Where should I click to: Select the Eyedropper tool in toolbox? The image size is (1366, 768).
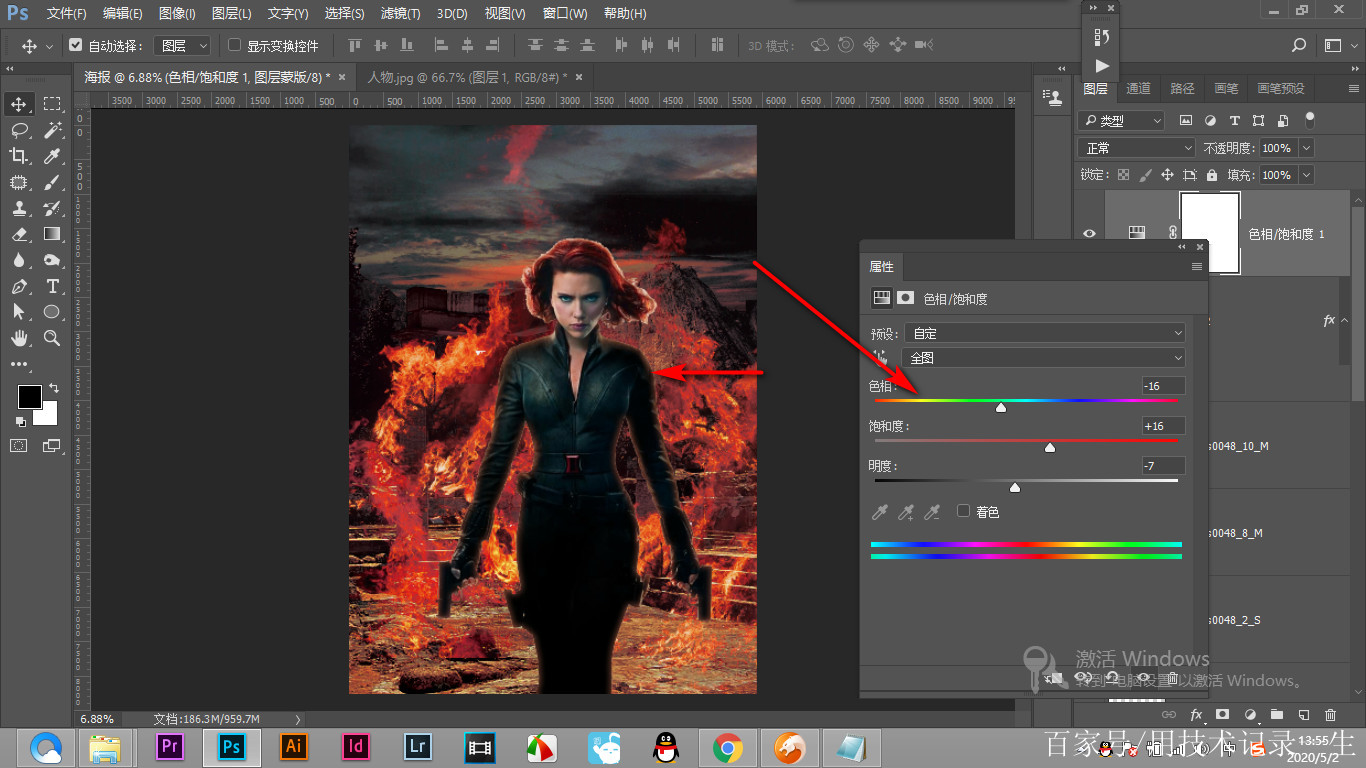(52, 156)
